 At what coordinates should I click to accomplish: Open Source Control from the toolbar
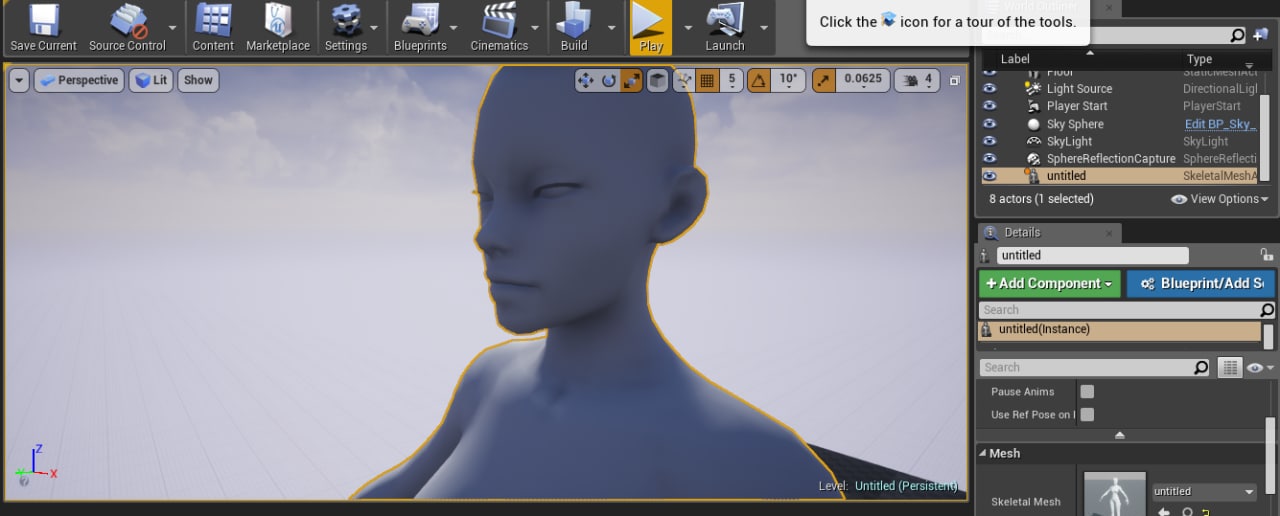click(127, 27)
